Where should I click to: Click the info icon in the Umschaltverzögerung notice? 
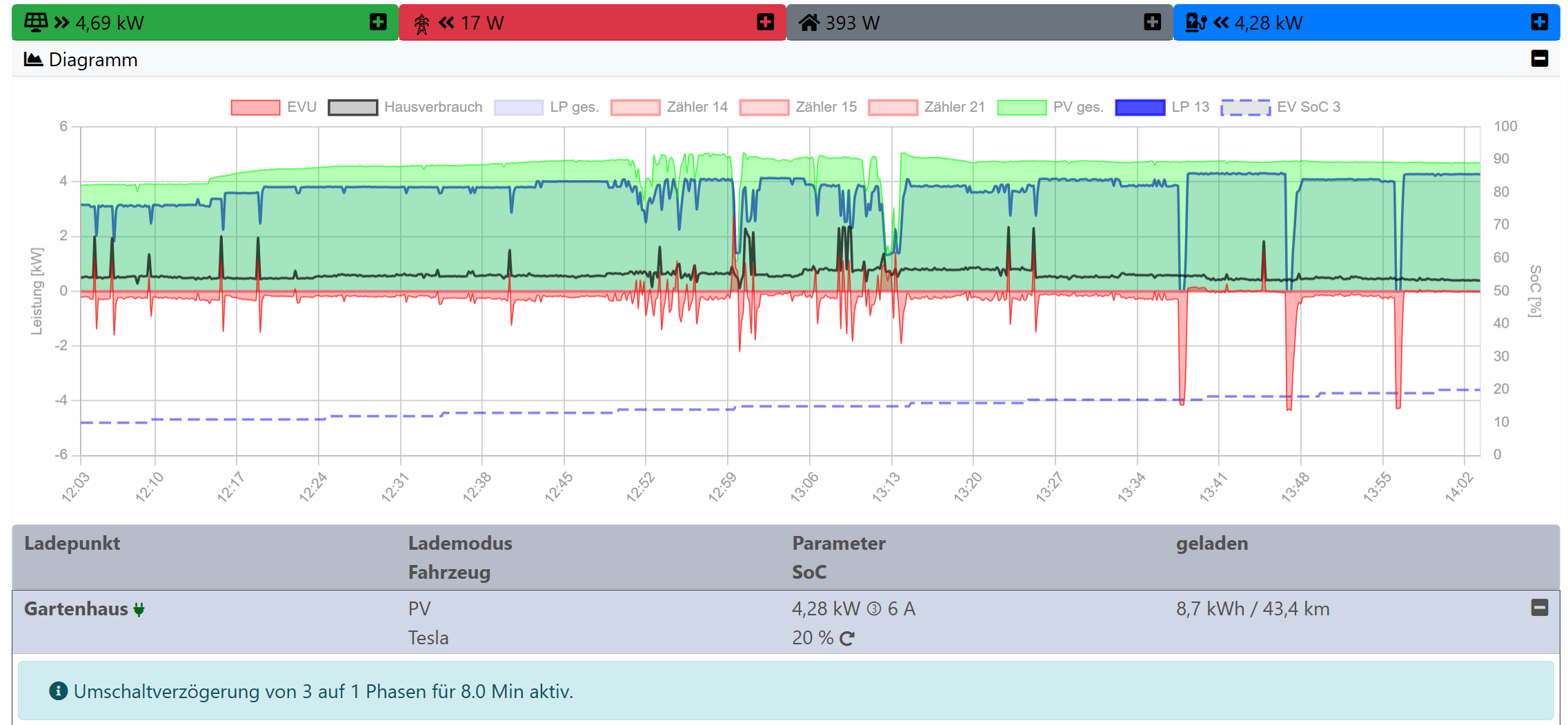(59, 691)
